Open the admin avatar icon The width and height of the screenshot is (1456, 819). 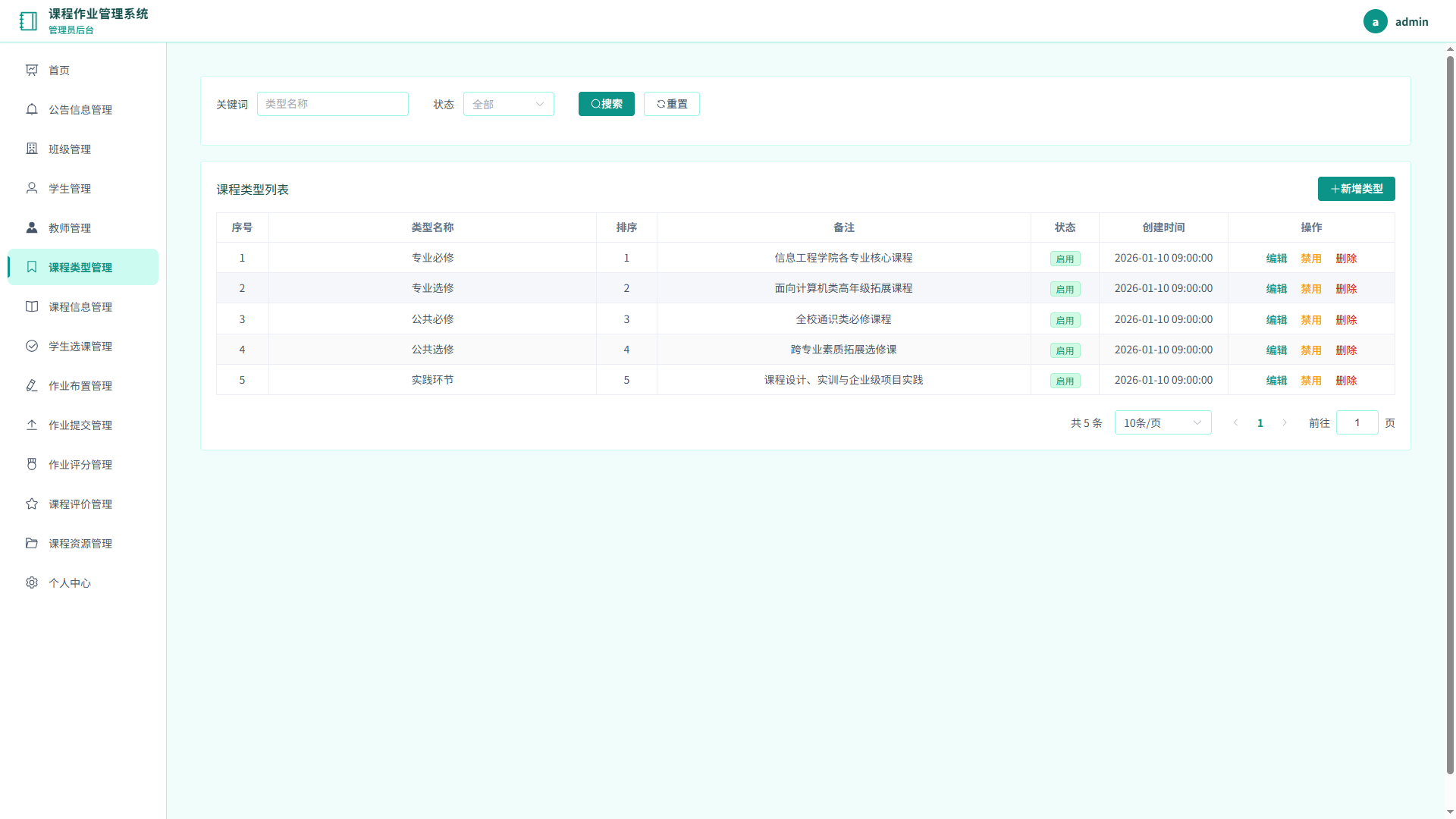pos(1375,21)
